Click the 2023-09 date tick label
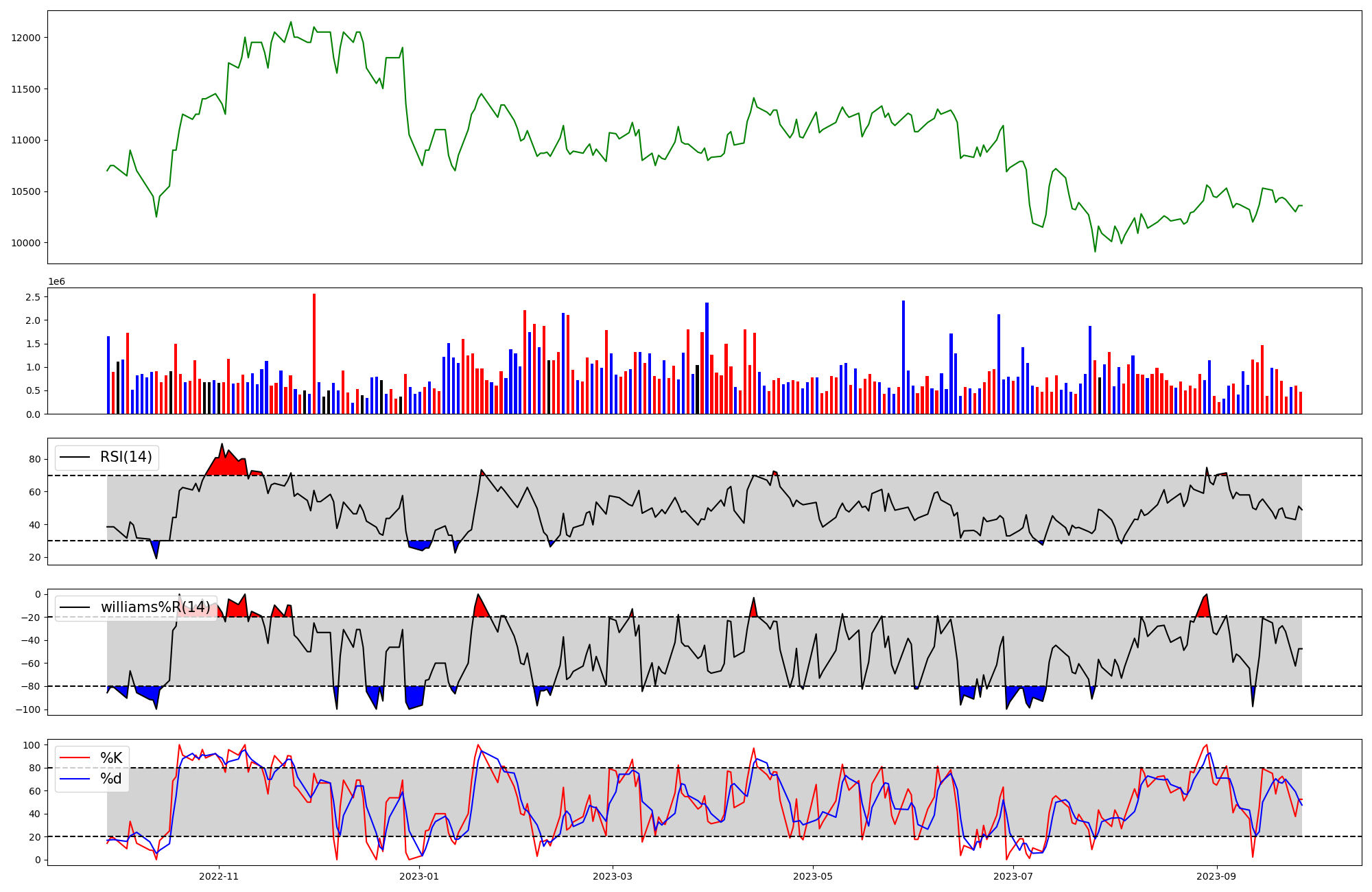This screenshot has width=1372, height=892. pyautogui.click(x=1216, y=876)
